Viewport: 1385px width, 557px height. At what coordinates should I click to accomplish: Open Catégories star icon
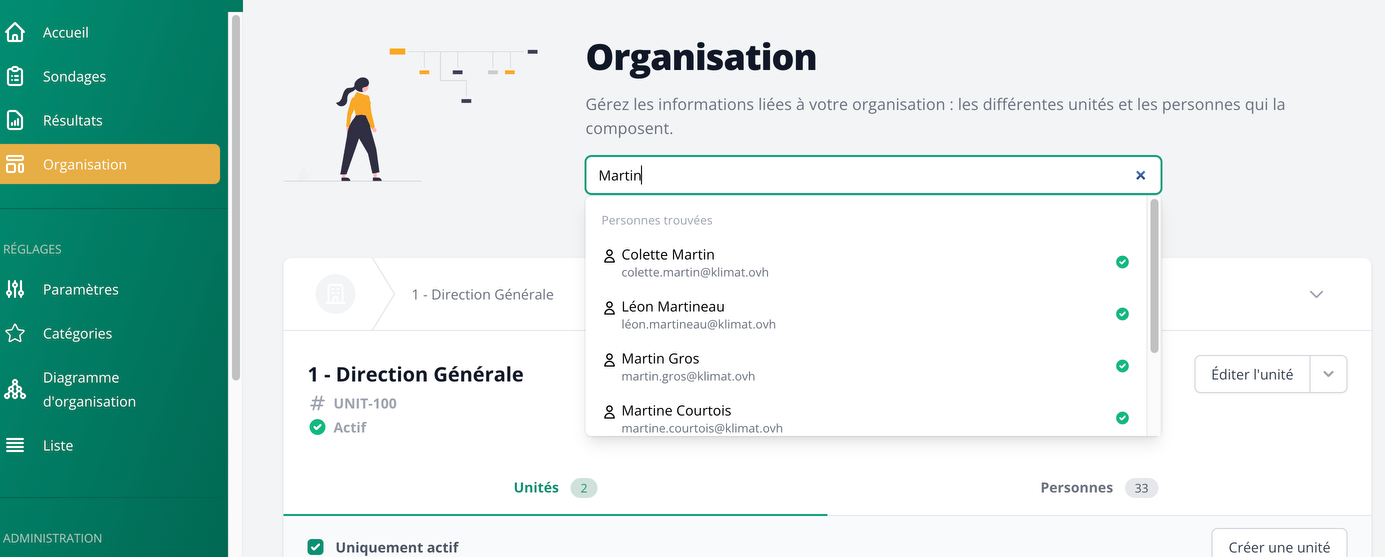pos(15,334)
